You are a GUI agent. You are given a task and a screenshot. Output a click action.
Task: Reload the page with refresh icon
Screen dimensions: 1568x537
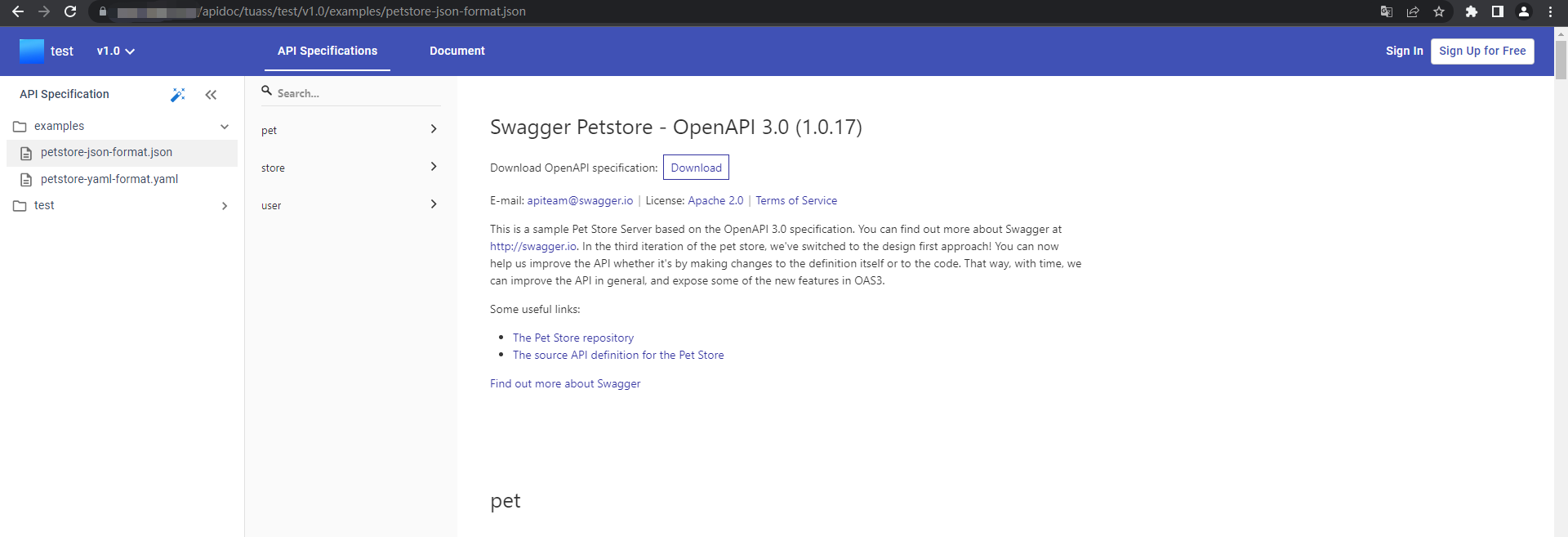70,11
